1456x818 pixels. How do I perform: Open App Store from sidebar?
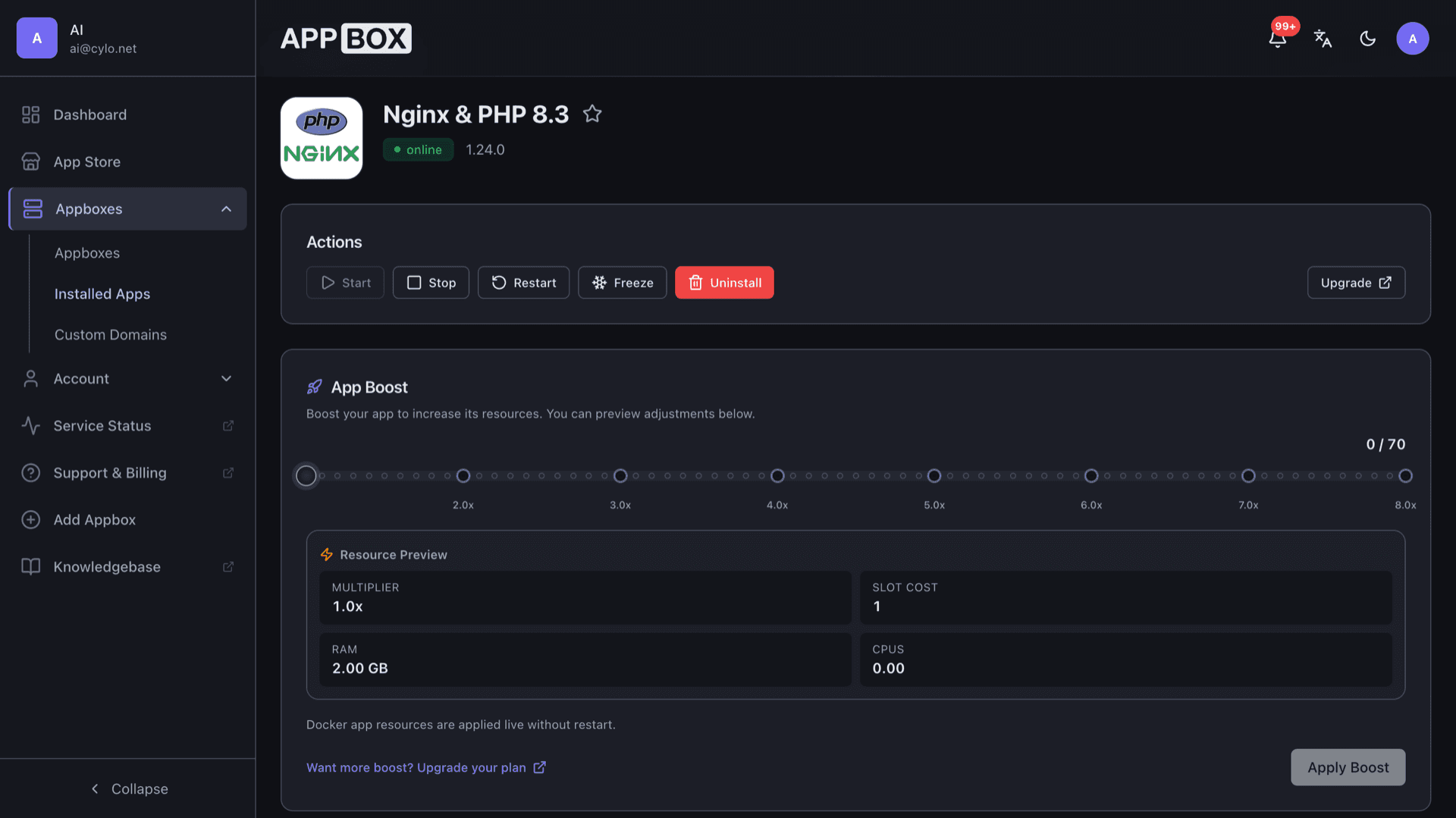click(x=127, y=161)
